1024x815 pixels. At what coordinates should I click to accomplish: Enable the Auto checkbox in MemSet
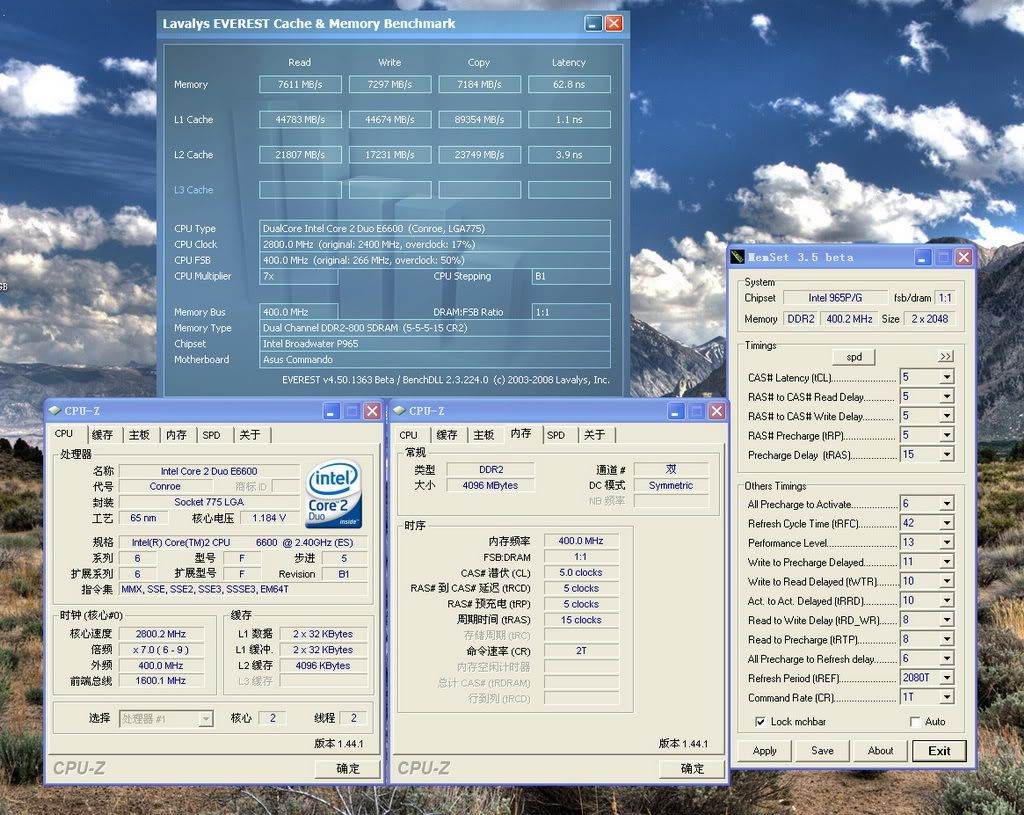tap(915, 721)
